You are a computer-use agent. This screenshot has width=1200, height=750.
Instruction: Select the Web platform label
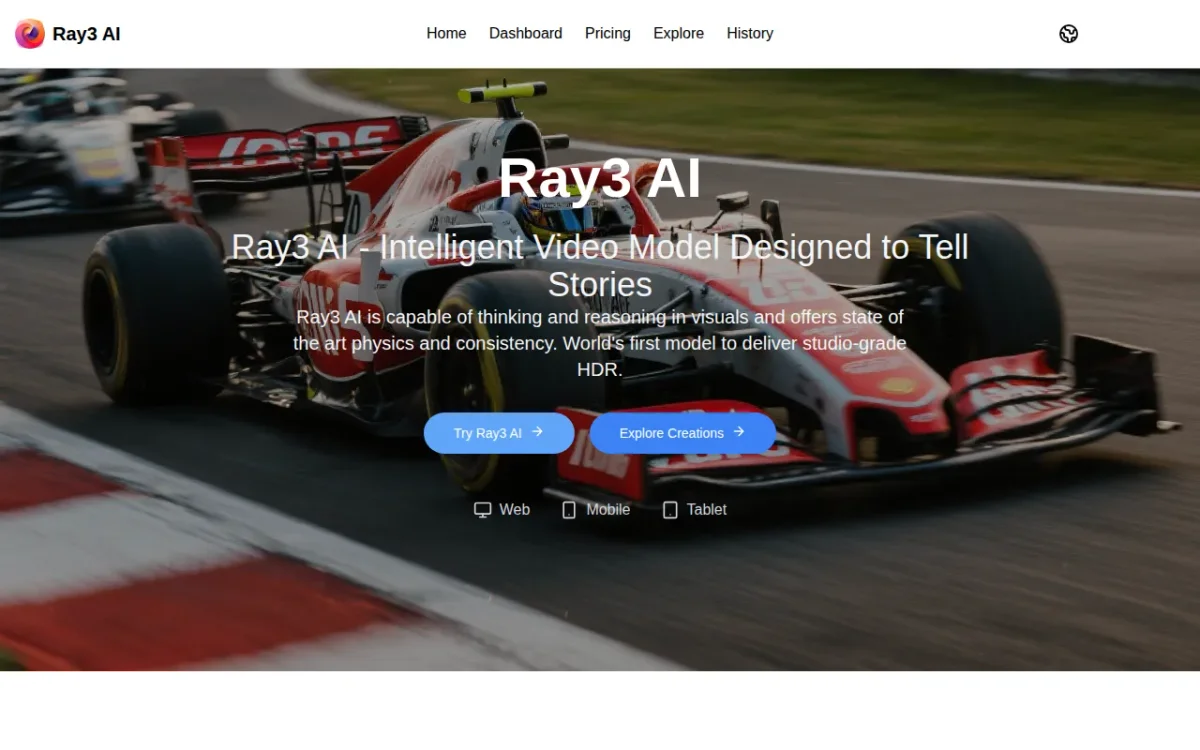[x=514, y=510]
